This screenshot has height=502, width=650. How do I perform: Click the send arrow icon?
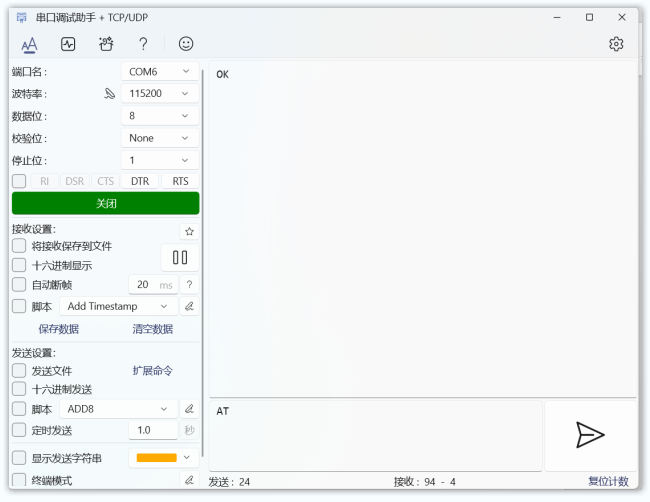[x=590, y=434]
